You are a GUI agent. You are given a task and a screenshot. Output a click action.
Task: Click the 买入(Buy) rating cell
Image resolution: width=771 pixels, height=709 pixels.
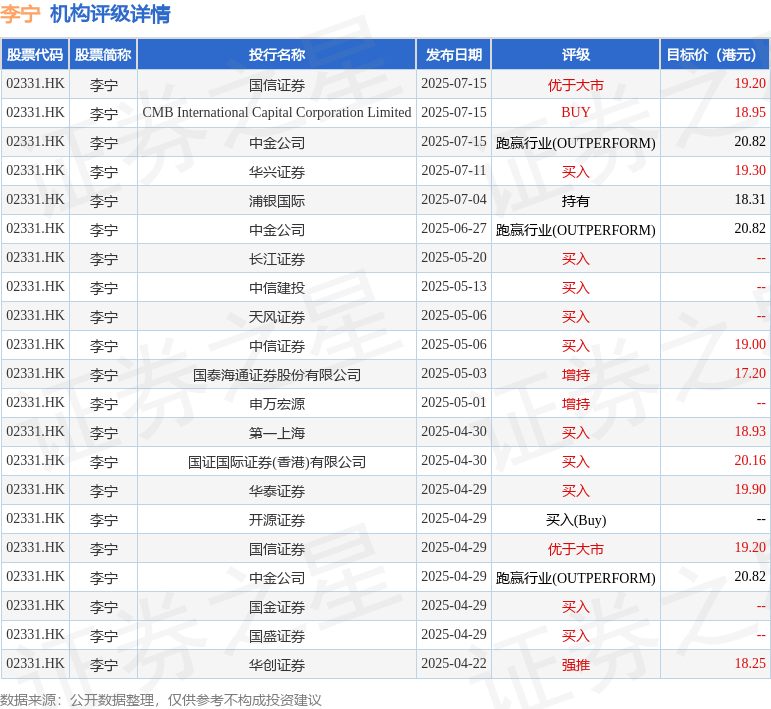coord(576,520)
